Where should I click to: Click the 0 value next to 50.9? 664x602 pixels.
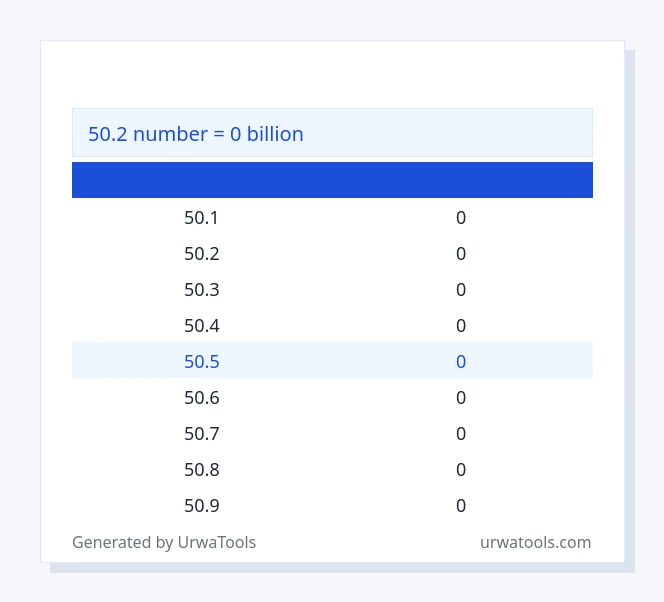pos(461,505)
